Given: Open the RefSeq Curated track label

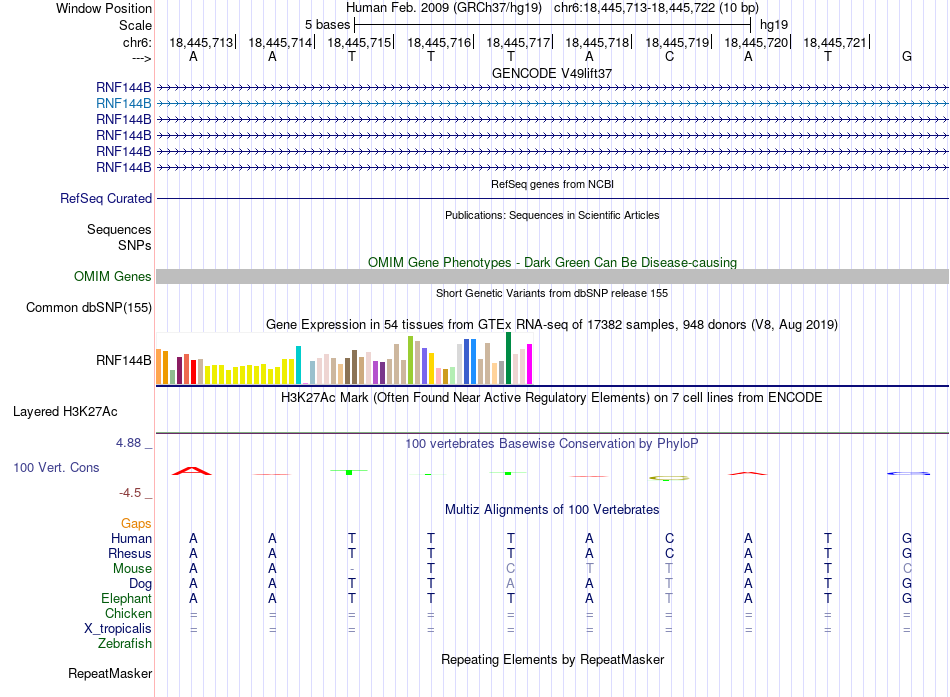Looking at the screenshot, I should click(106, 198).
